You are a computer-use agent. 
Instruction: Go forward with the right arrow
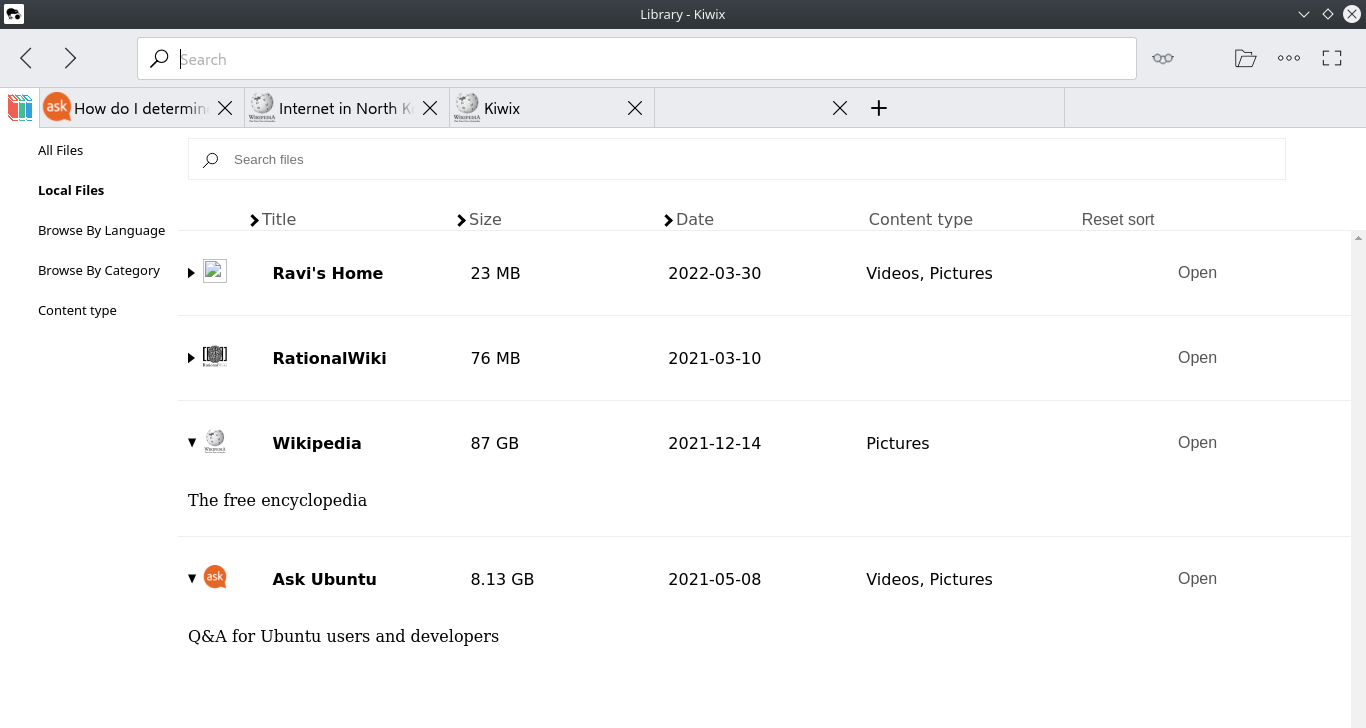tap(70, 58)
